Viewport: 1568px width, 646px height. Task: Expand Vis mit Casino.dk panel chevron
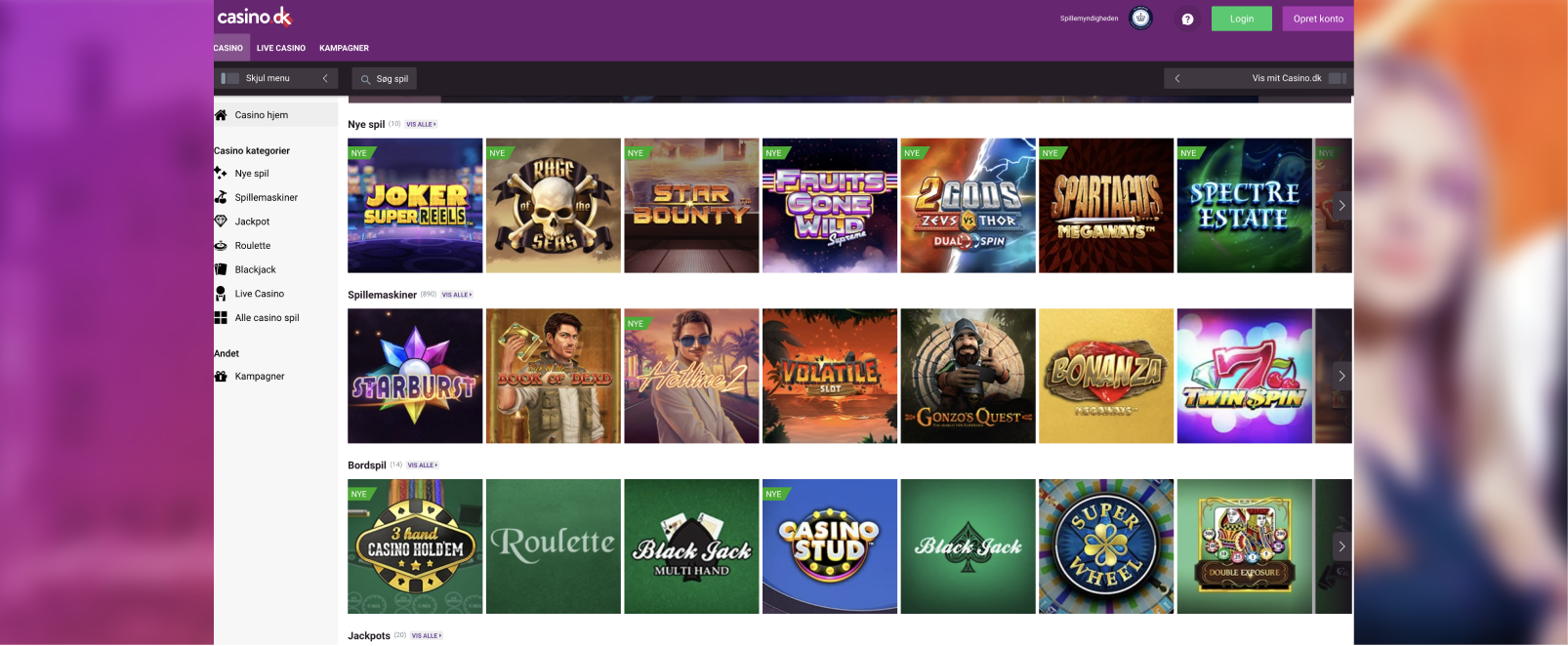point(1177,78)
